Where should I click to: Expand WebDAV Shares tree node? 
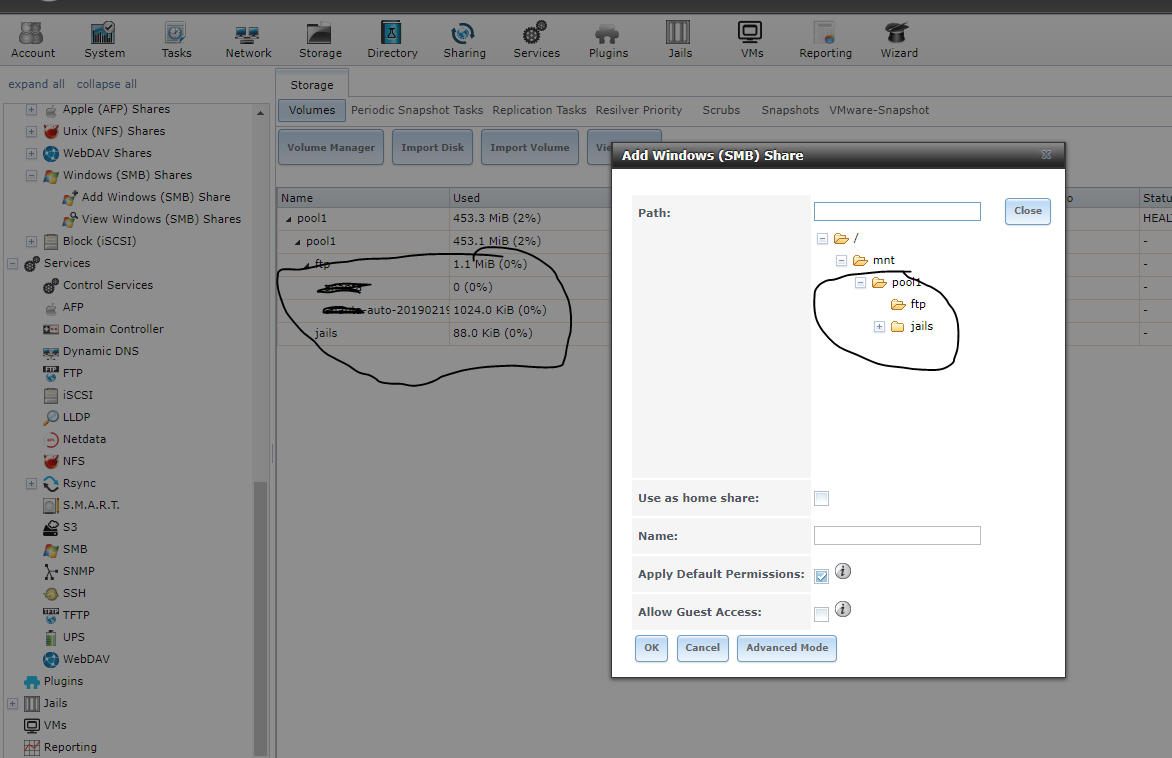tap(31, 153)
